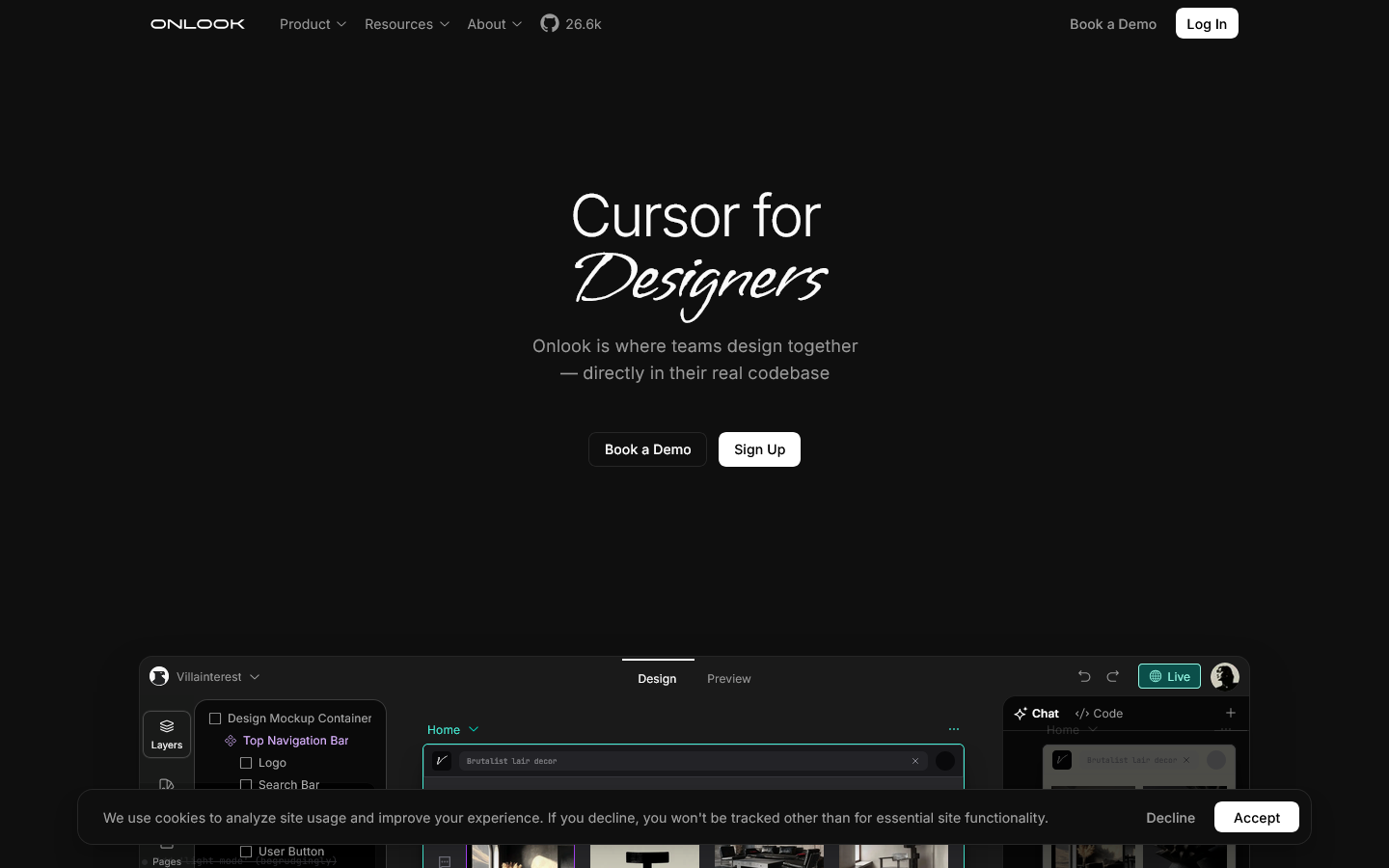Expand the Product menu
Image resolution: width=1389 pixels, height=868 pixels.
click(x=313, y=24)
